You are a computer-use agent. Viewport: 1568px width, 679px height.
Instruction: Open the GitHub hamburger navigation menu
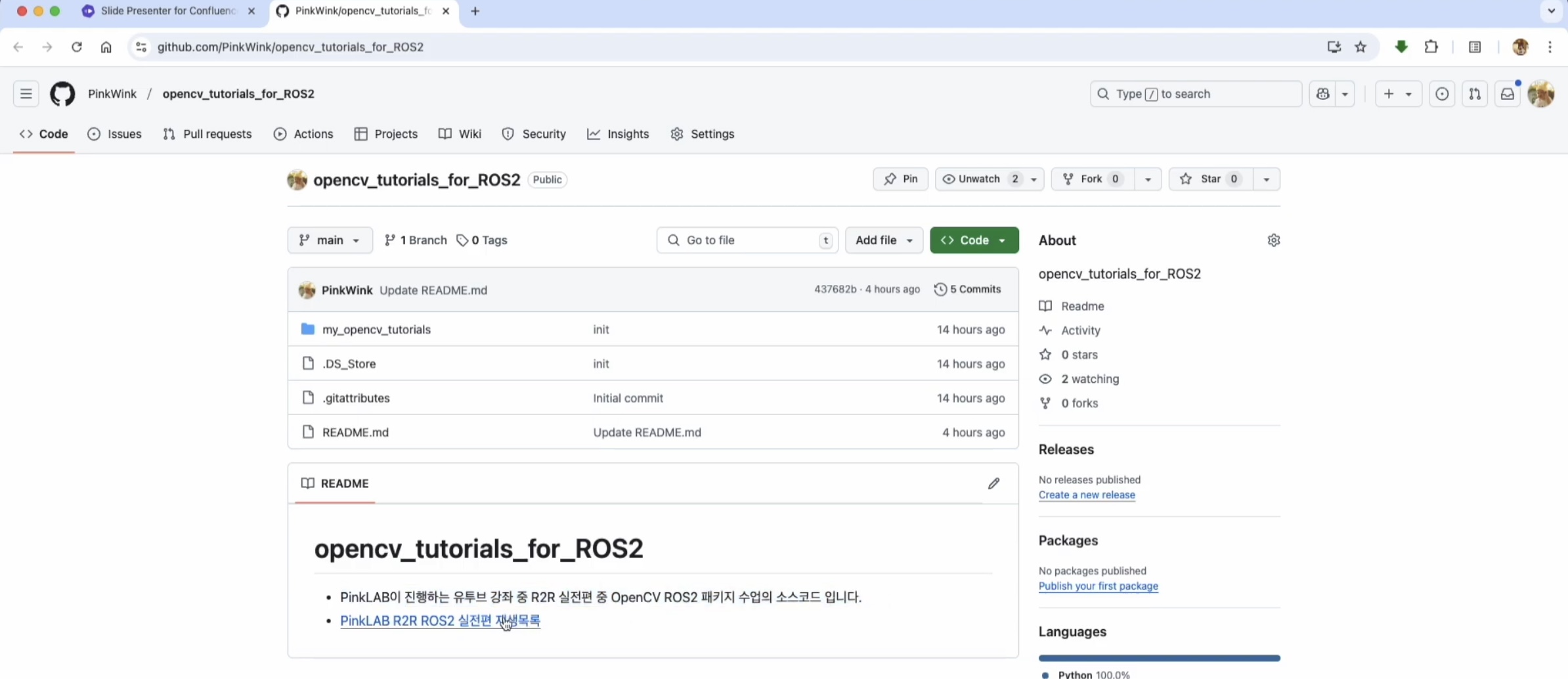click(26, 94)
